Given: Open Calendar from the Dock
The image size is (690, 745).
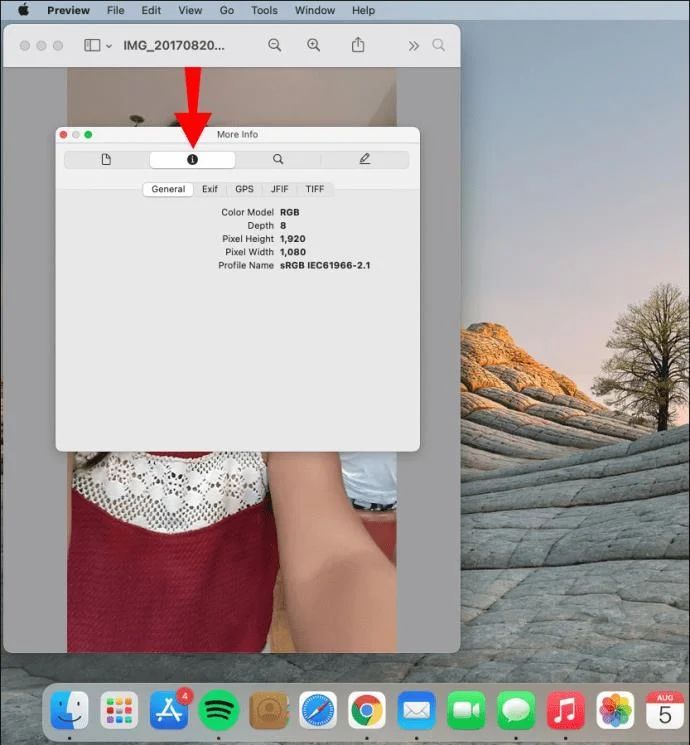Looking at the screenshot, I should (665, 711).
